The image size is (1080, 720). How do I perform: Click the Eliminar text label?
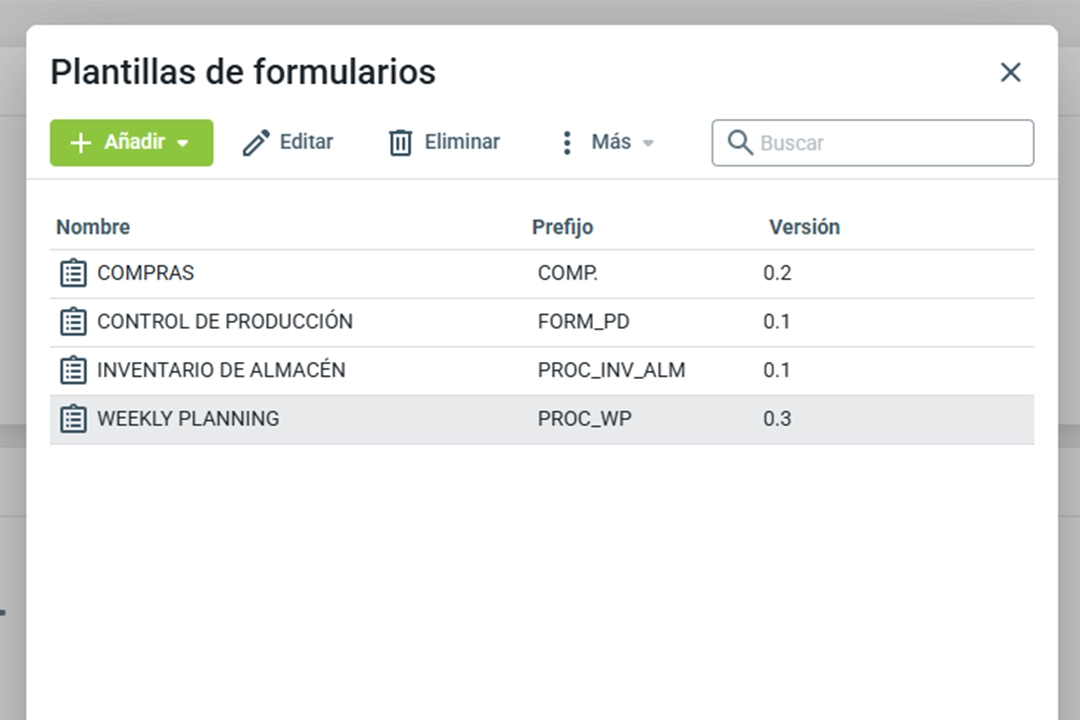tap(462, 142)
